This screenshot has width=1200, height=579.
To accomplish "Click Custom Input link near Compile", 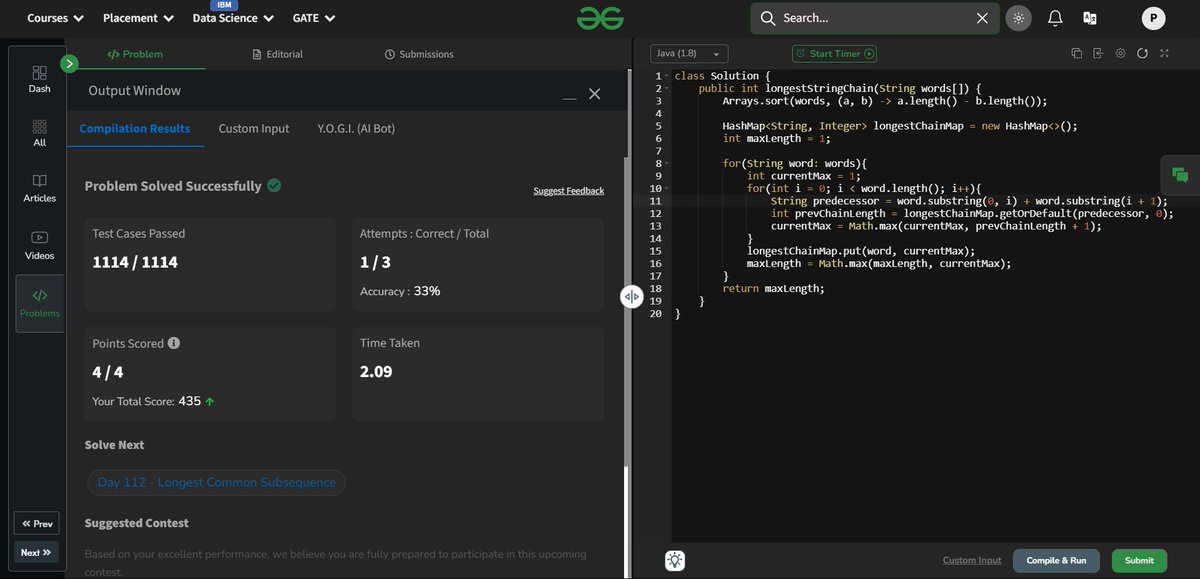I will click(972, 560).
